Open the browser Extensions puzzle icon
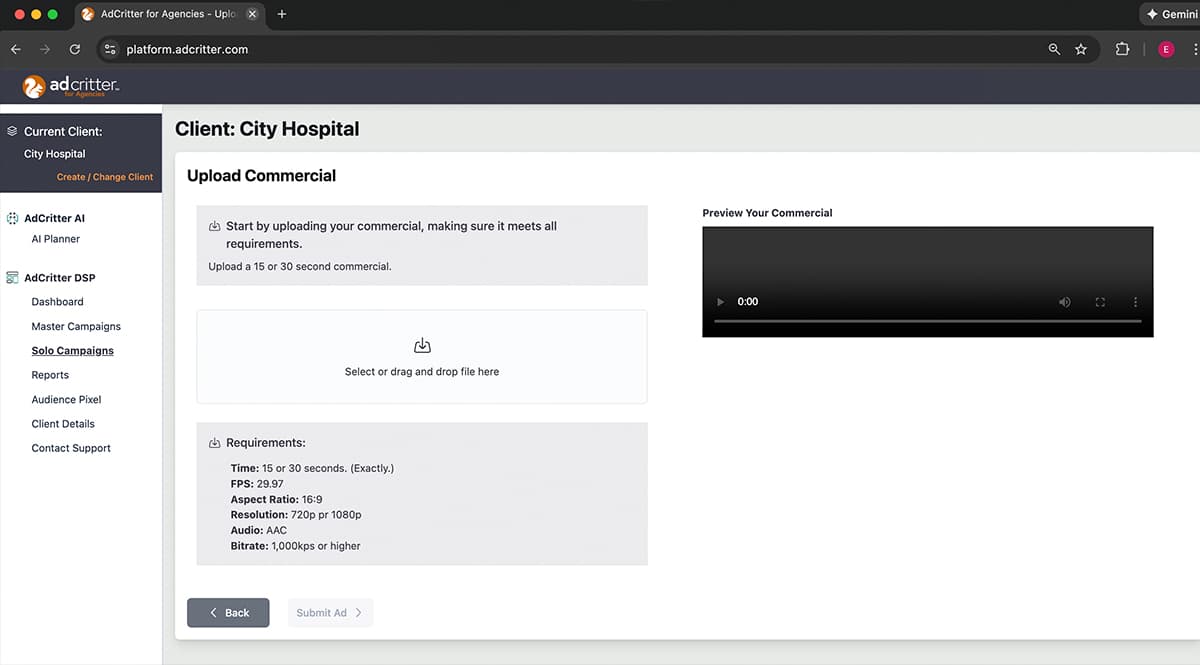The image size is (1200, 665). [1122, 49]
